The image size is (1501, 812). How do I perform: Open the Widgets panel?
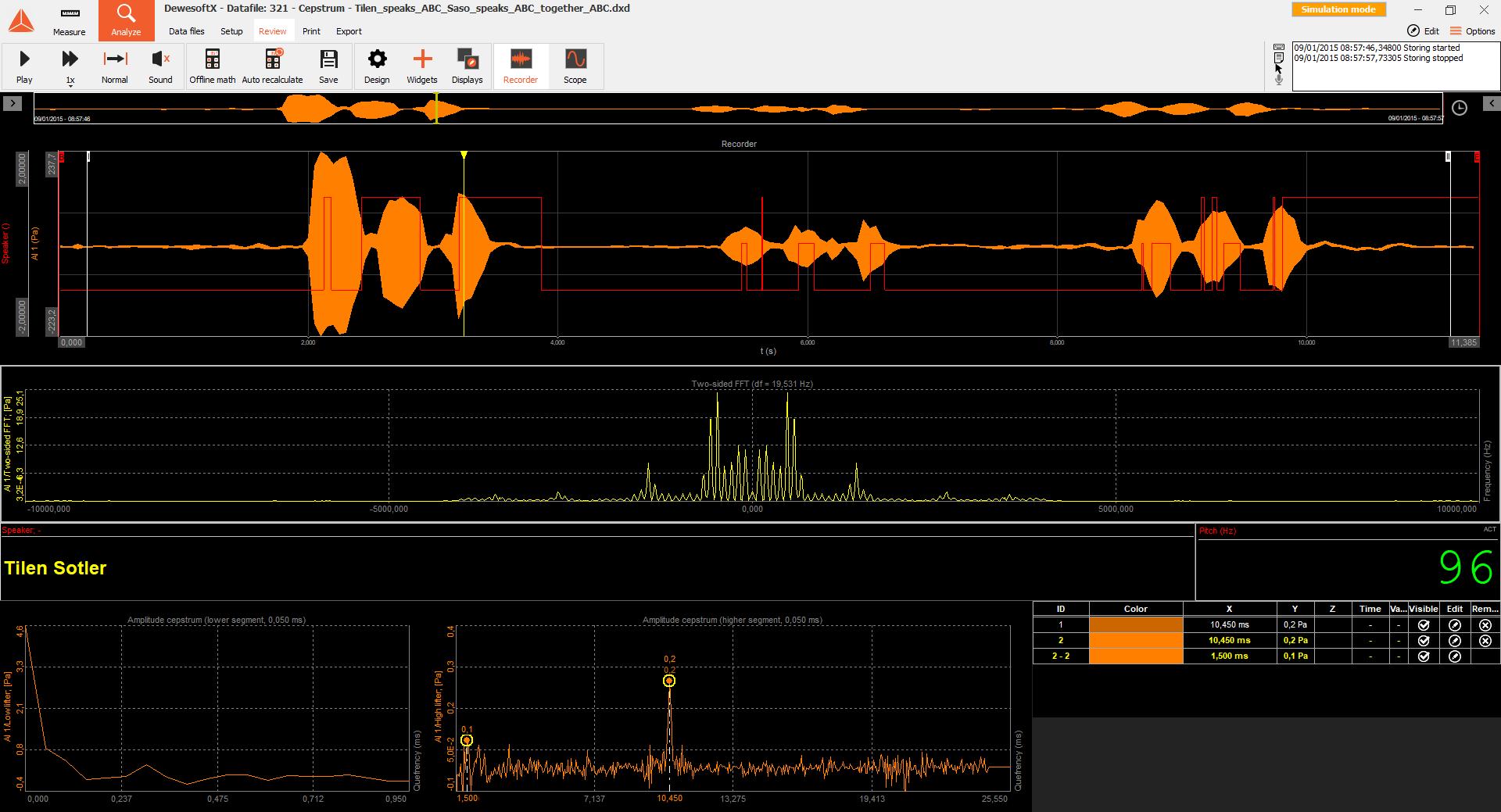422,66
